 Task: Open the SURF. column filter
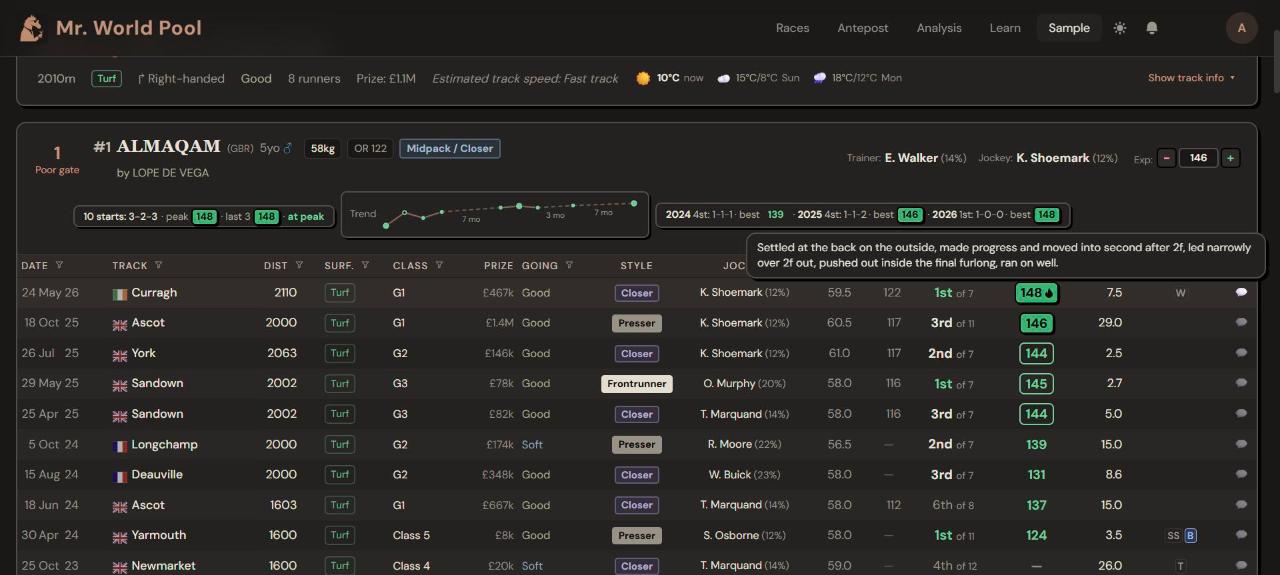click(x=365, y=266)
